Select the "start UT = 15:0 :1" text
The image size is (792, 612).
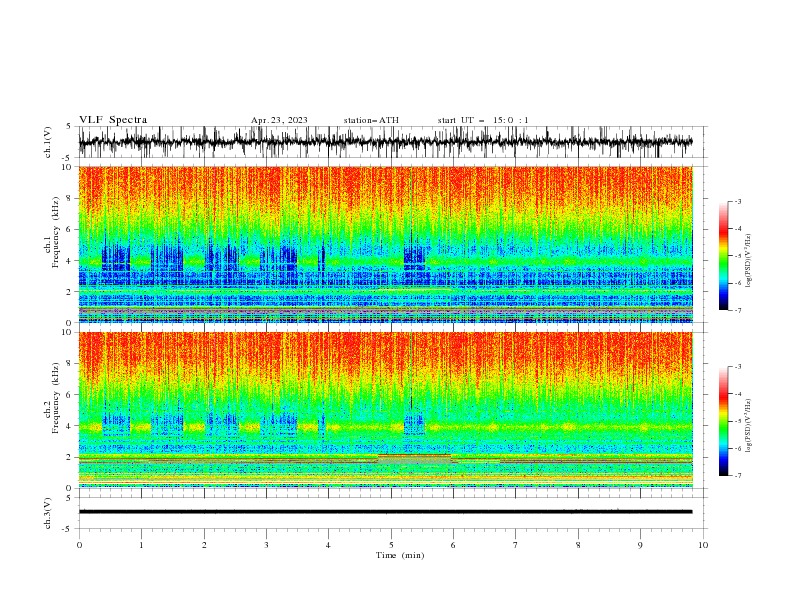point(483,120)
